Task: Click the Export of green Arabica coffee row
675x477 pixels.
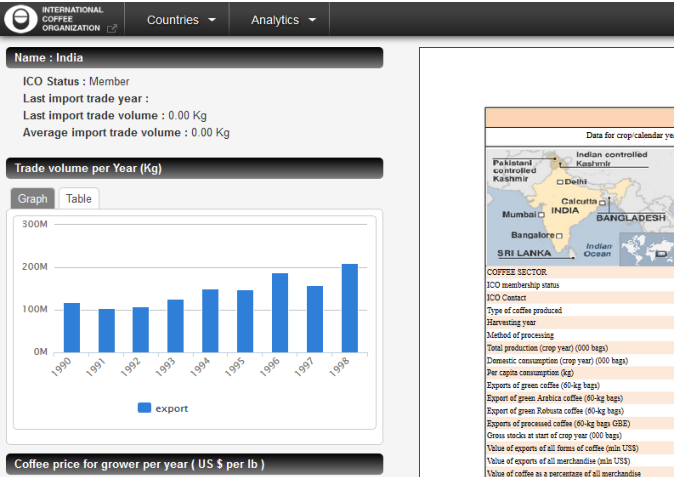Action: click(x=580, y=398)
